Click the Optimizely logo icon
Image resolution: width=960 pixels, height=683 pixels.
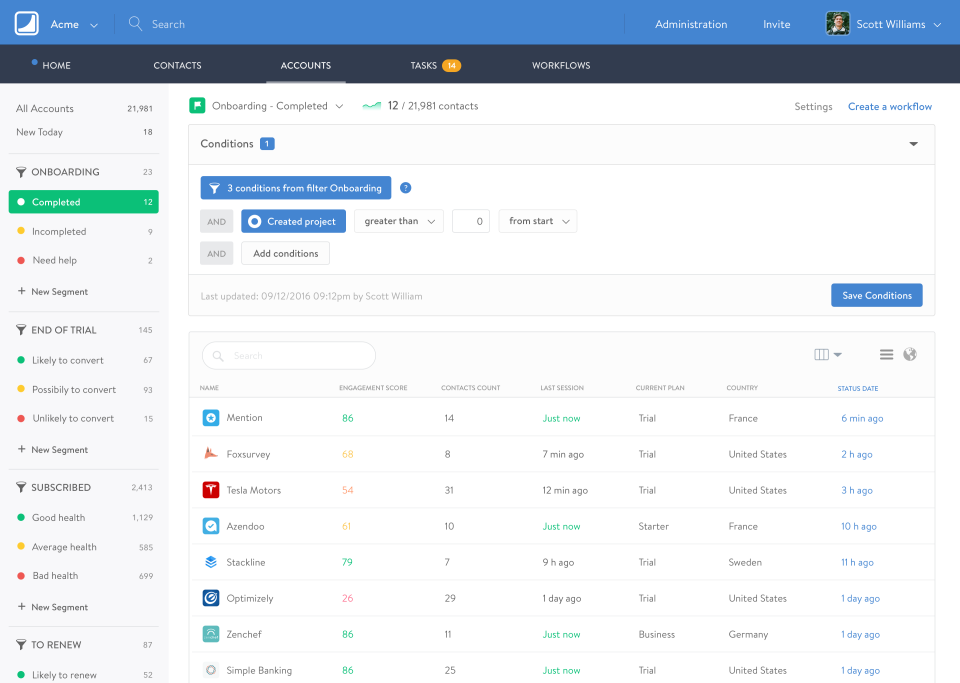coord(211,598)
